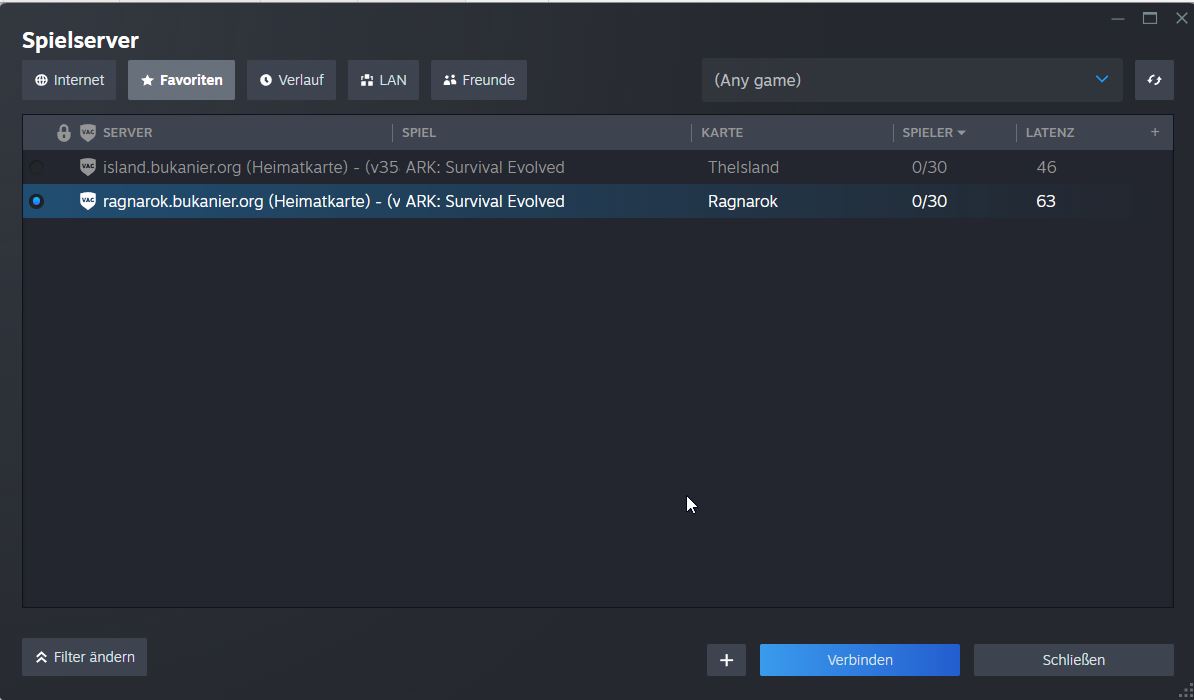Viewport: 1194px width, 700px height.
Task: Sort servers by the Latenz column
Action: coord(1050,133)
